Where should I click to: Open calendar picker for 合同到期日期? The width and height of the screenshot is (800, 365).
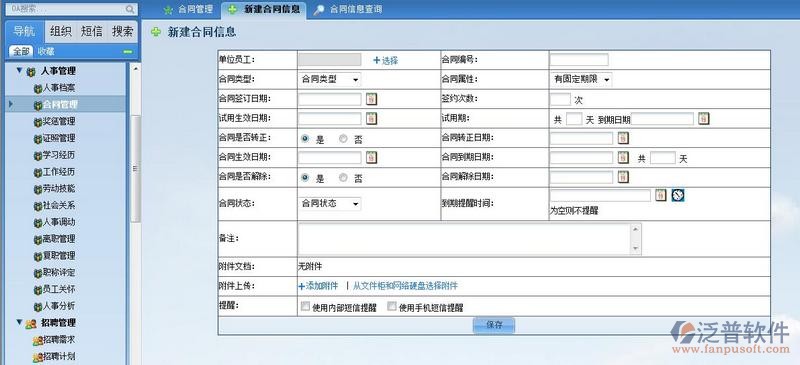point(623,158)
